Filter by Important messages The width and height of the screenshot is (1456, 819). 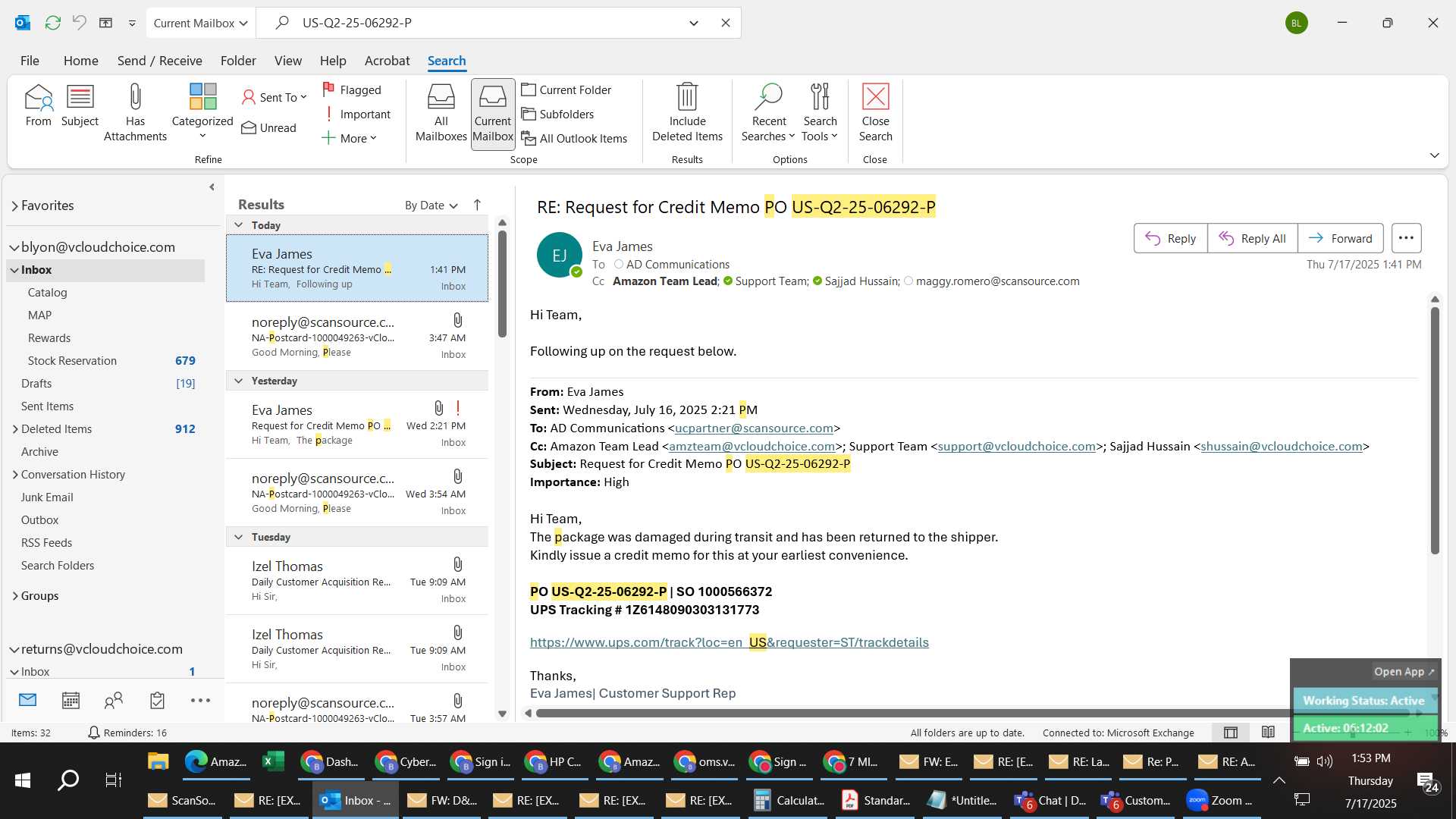pyautogui.click(x=356, y=114)
